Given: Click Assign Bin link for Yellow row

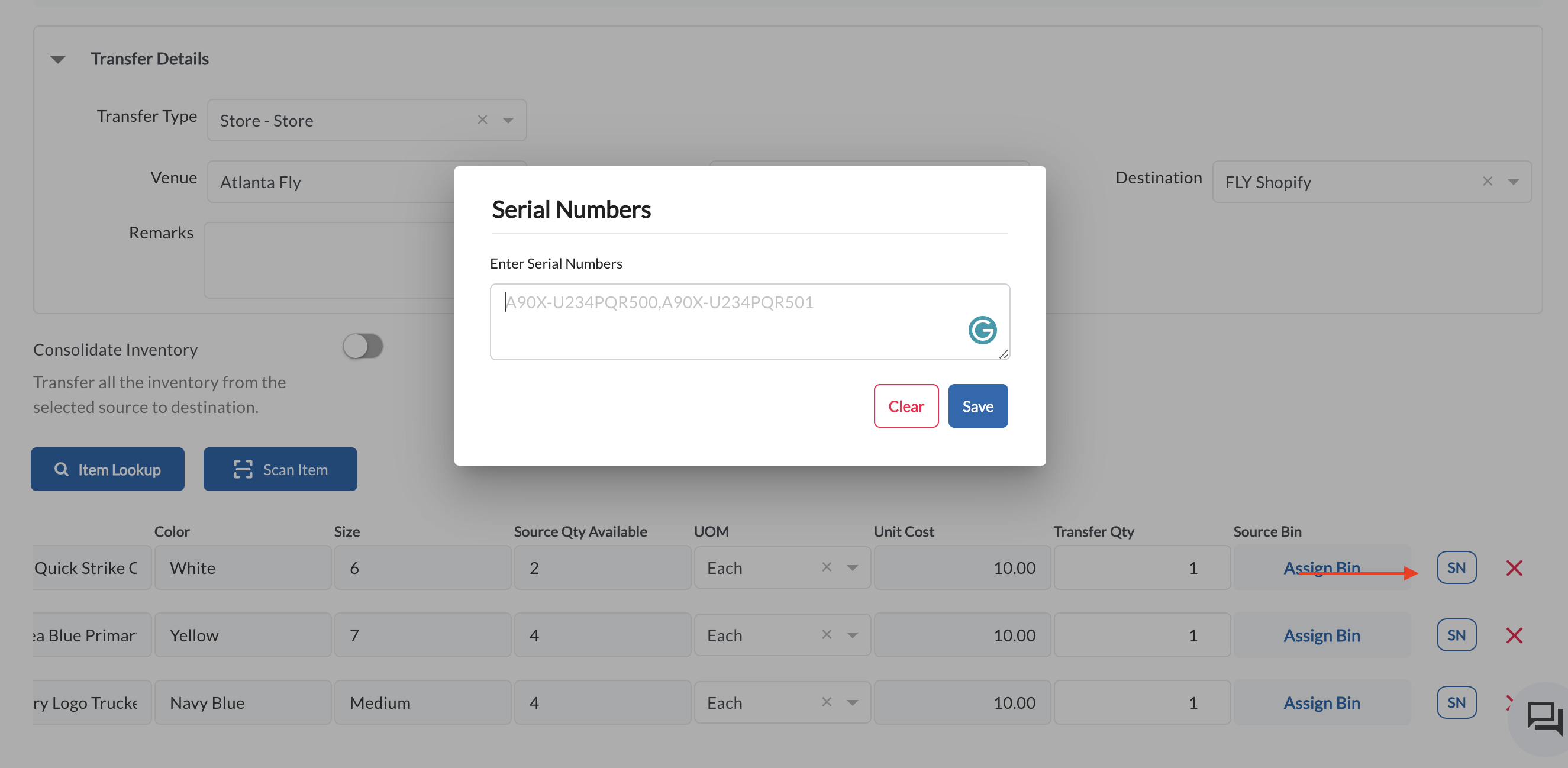Looking at the screenshot, I should (x=1321, y=635).
